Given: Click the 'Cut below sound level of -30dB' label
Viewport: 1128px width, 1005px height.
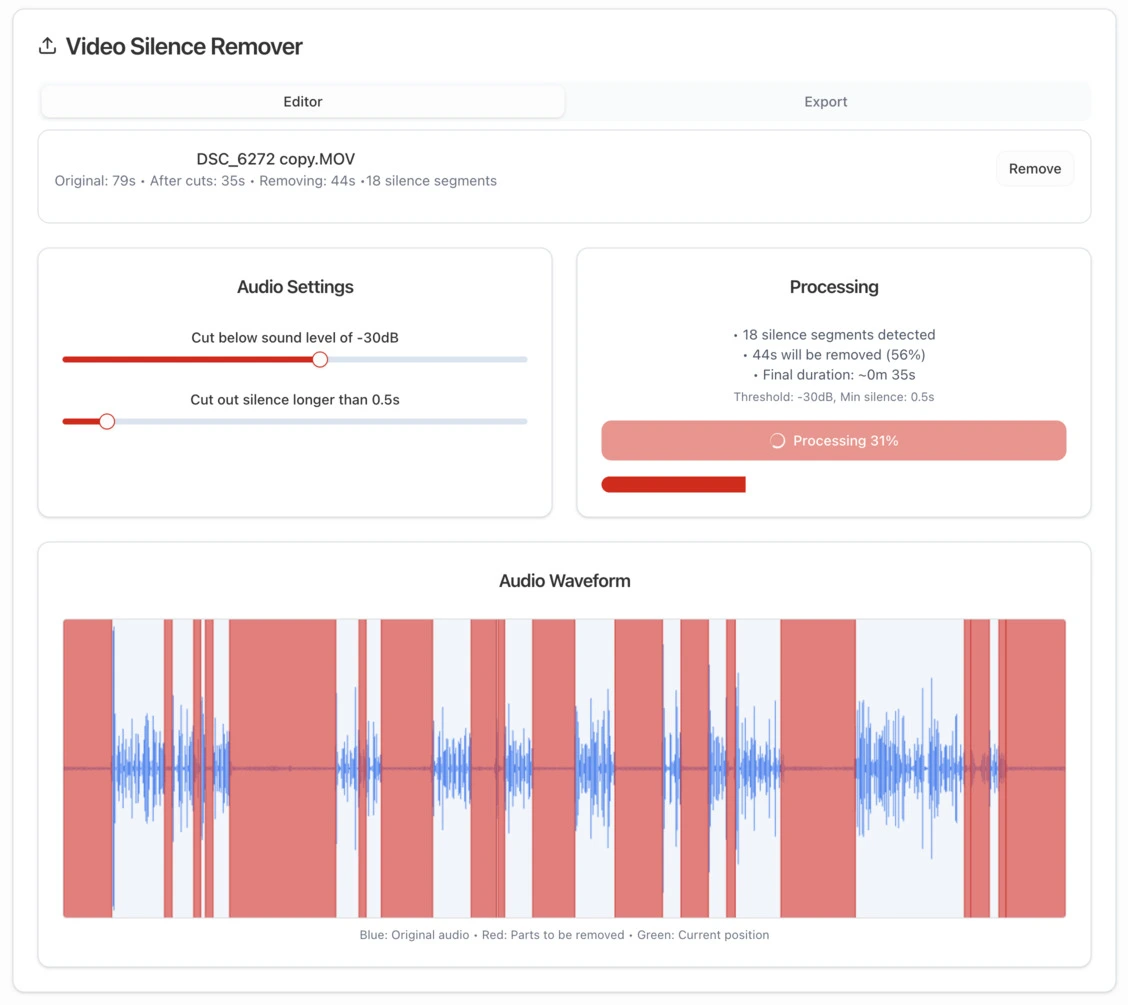Looking at the screenshot, I should [295, 338].
